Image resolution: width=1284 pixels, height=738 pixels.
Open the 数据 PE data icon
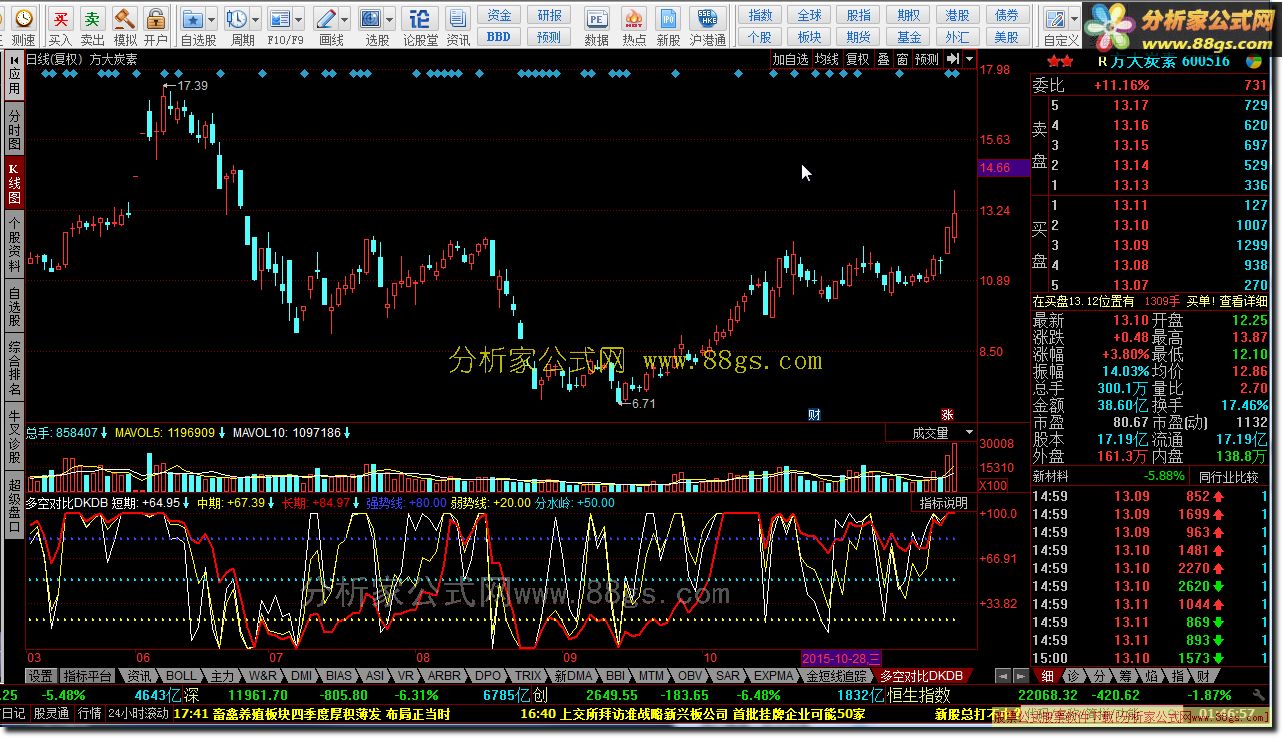596,18
